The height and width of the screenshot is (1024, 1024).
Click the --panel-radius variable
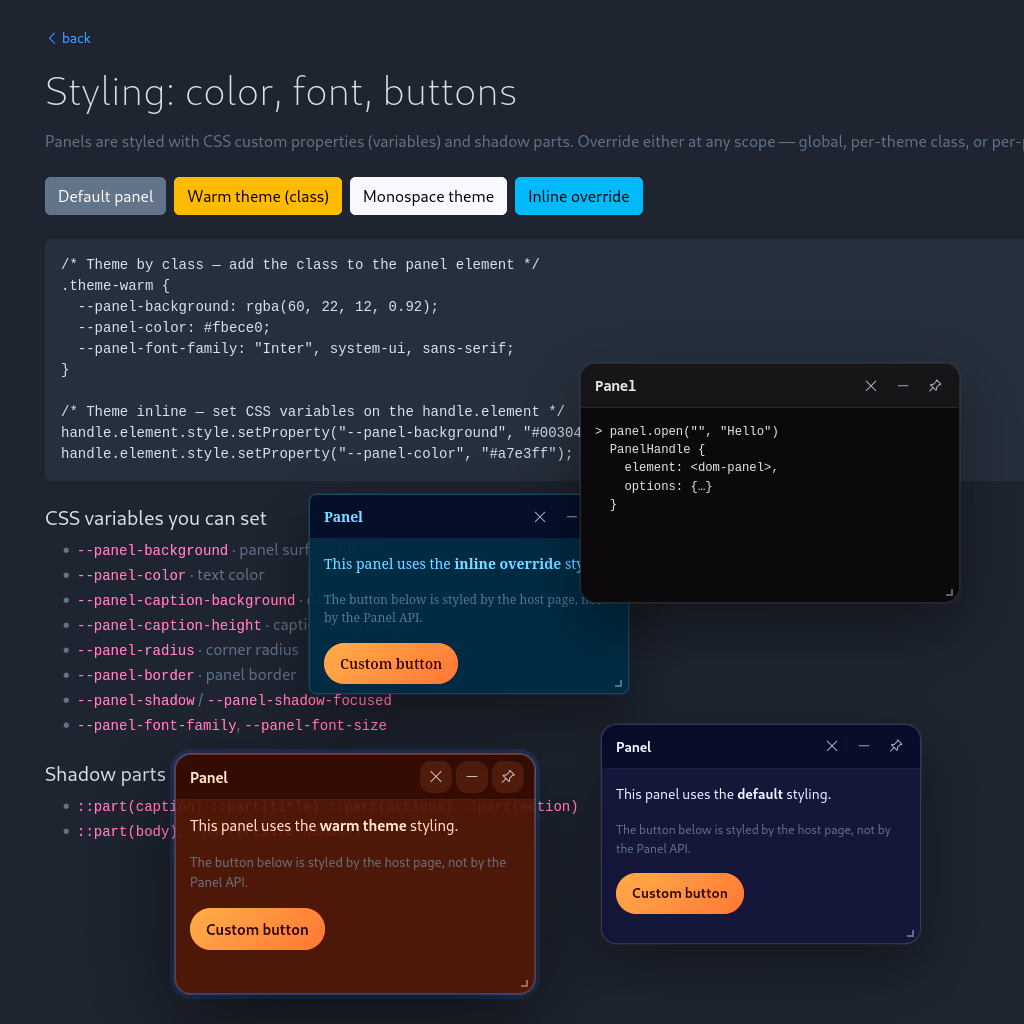pos(136,650)
